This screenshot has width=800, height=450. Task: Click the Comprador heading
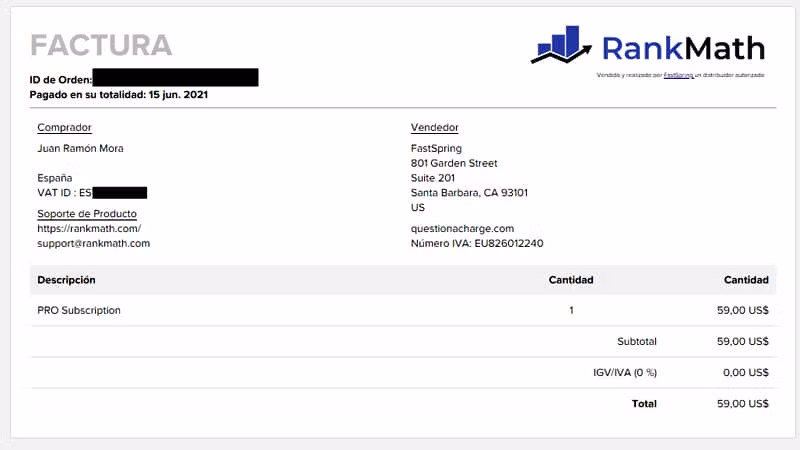(64, 128)
